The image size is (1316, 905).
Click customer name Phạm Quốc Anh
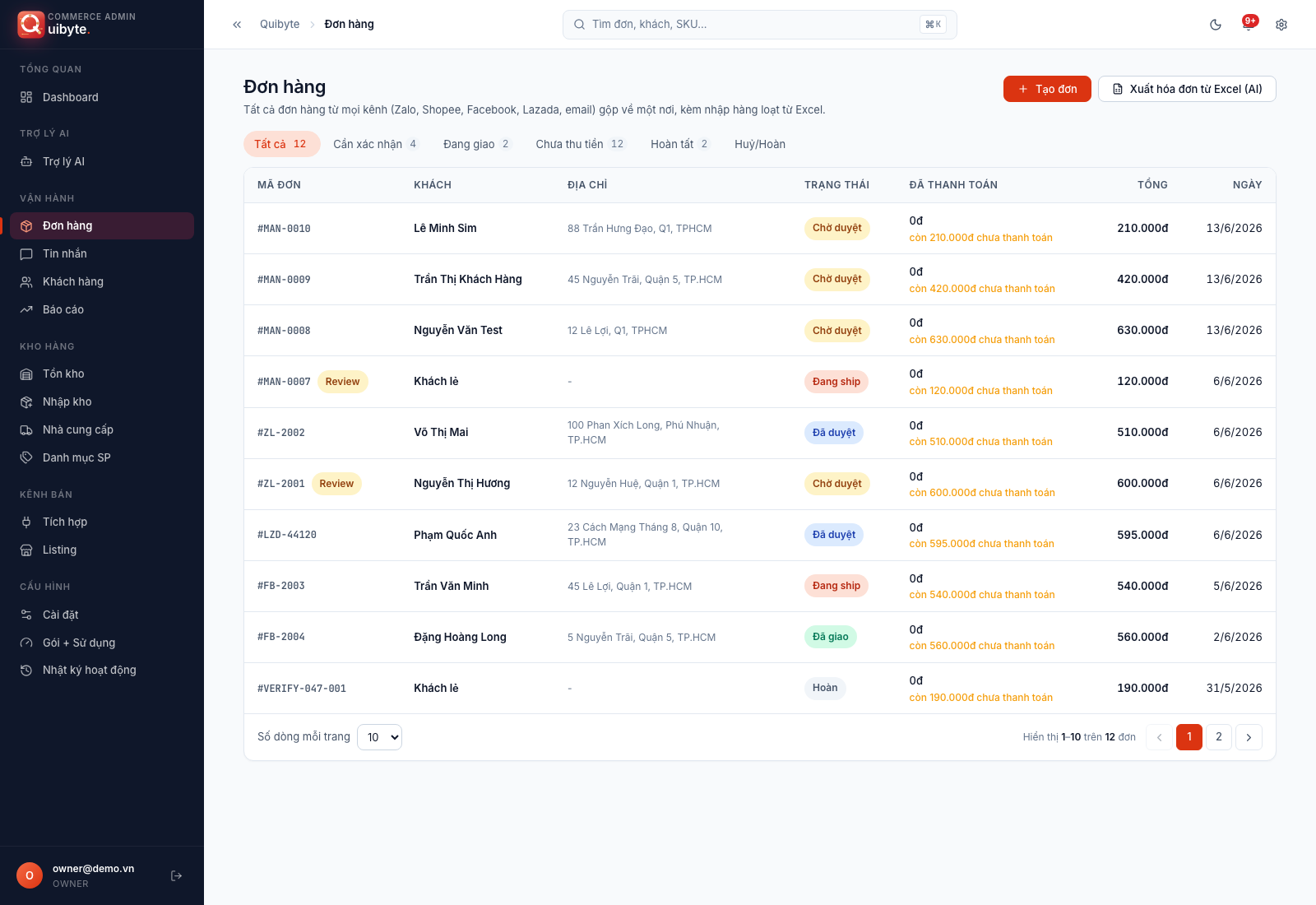(x=455, y=535)
